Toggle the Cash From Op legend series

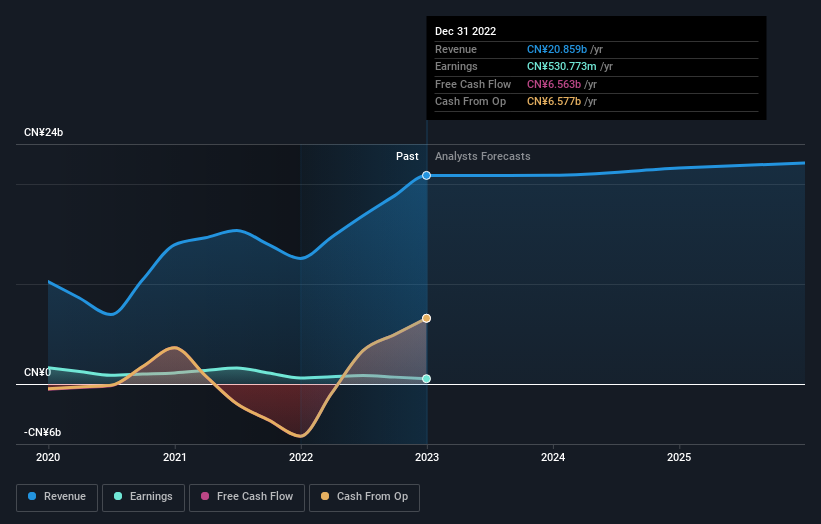pos(364,497)
